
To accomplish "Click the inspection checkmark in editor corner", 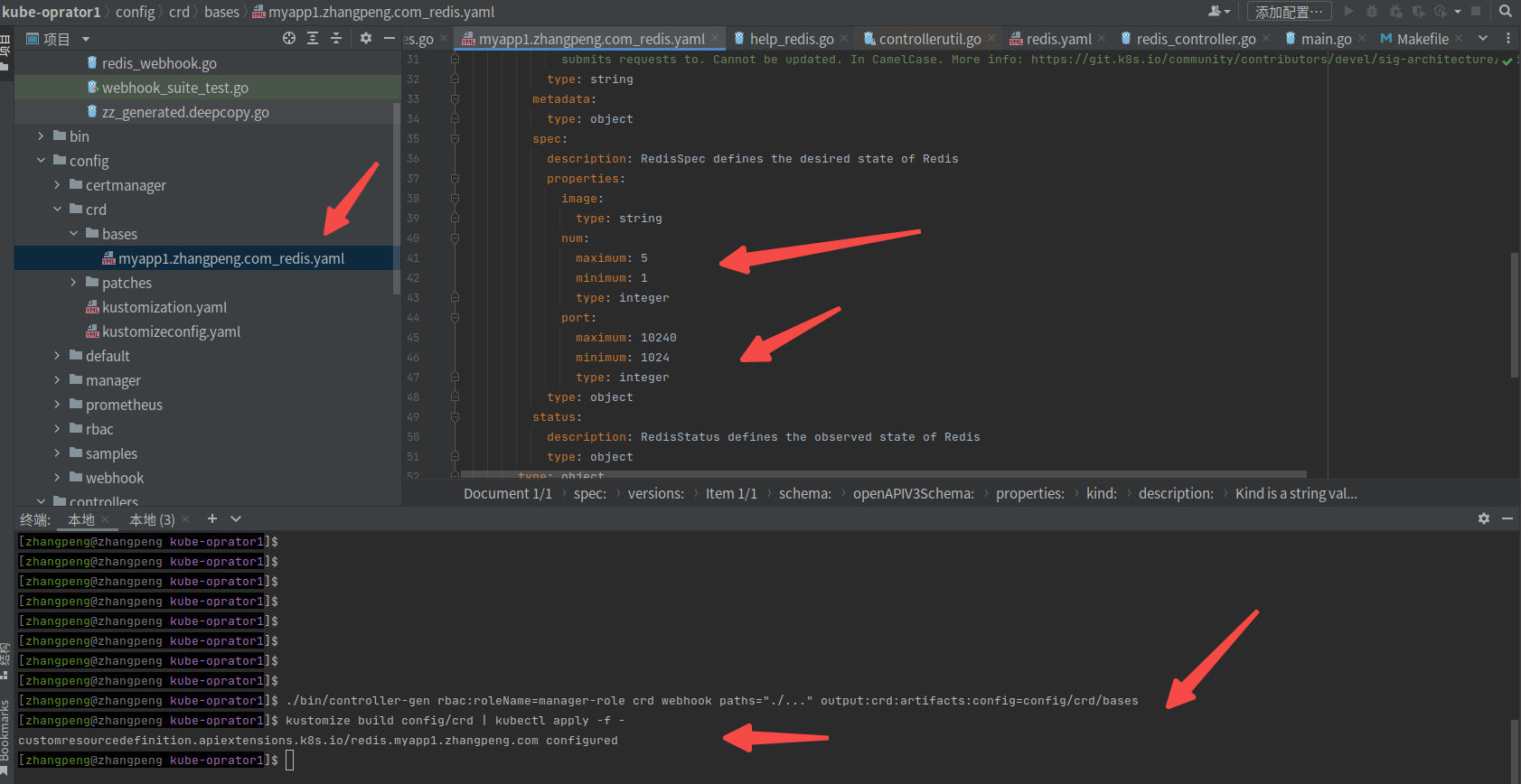I will click(1507, 61).
